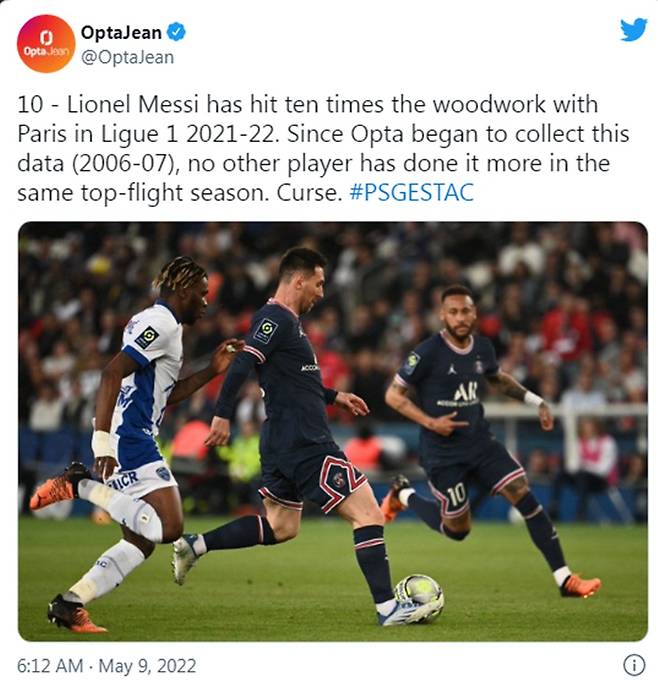Visit the @OptaJean handle link

click(x=128, y=57)
